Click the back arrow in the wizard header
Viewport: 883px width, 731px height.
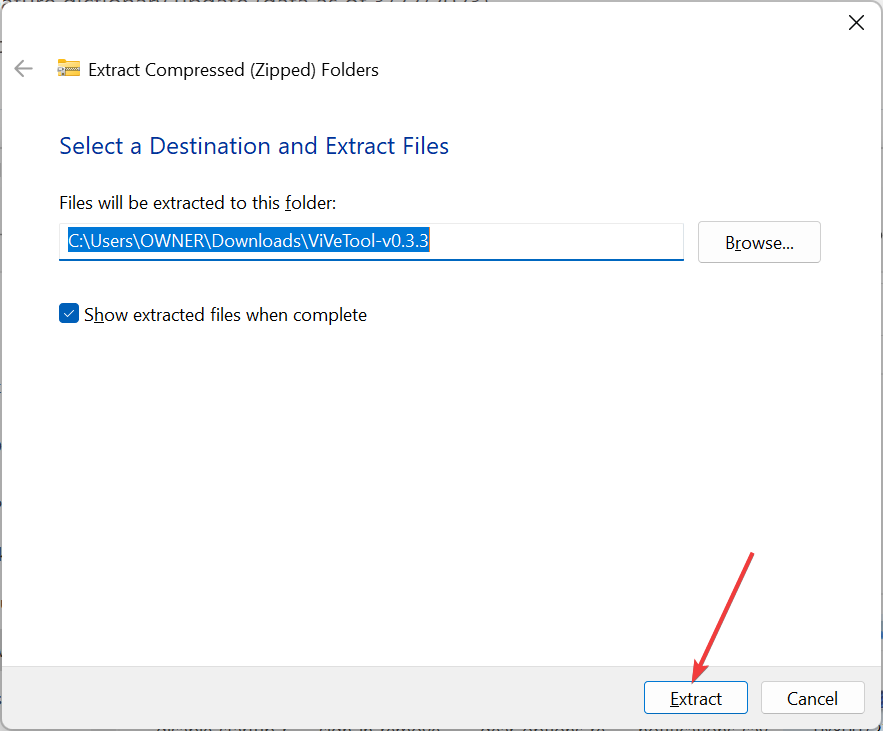(x=23, y=69)
